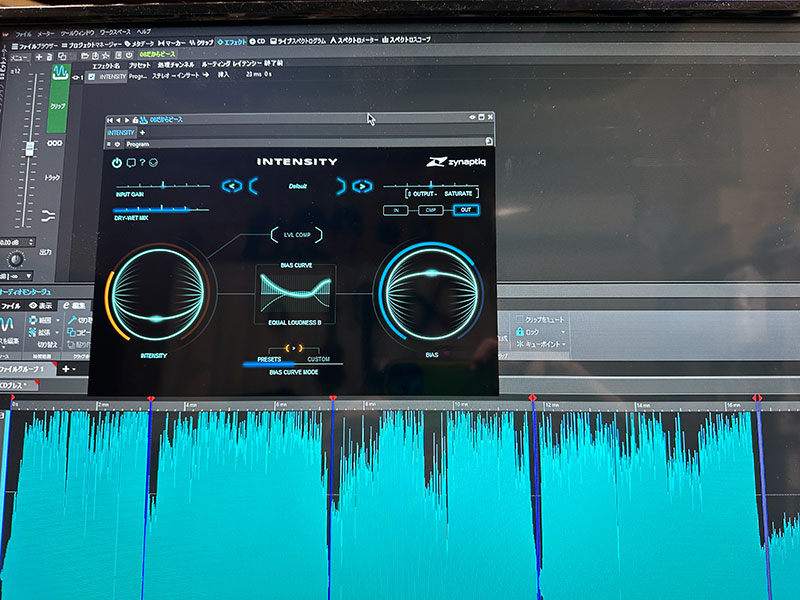Screen dimensions: 800x600
Task: Click the OUTPUT SATURATE label
Action: [442, 194]
